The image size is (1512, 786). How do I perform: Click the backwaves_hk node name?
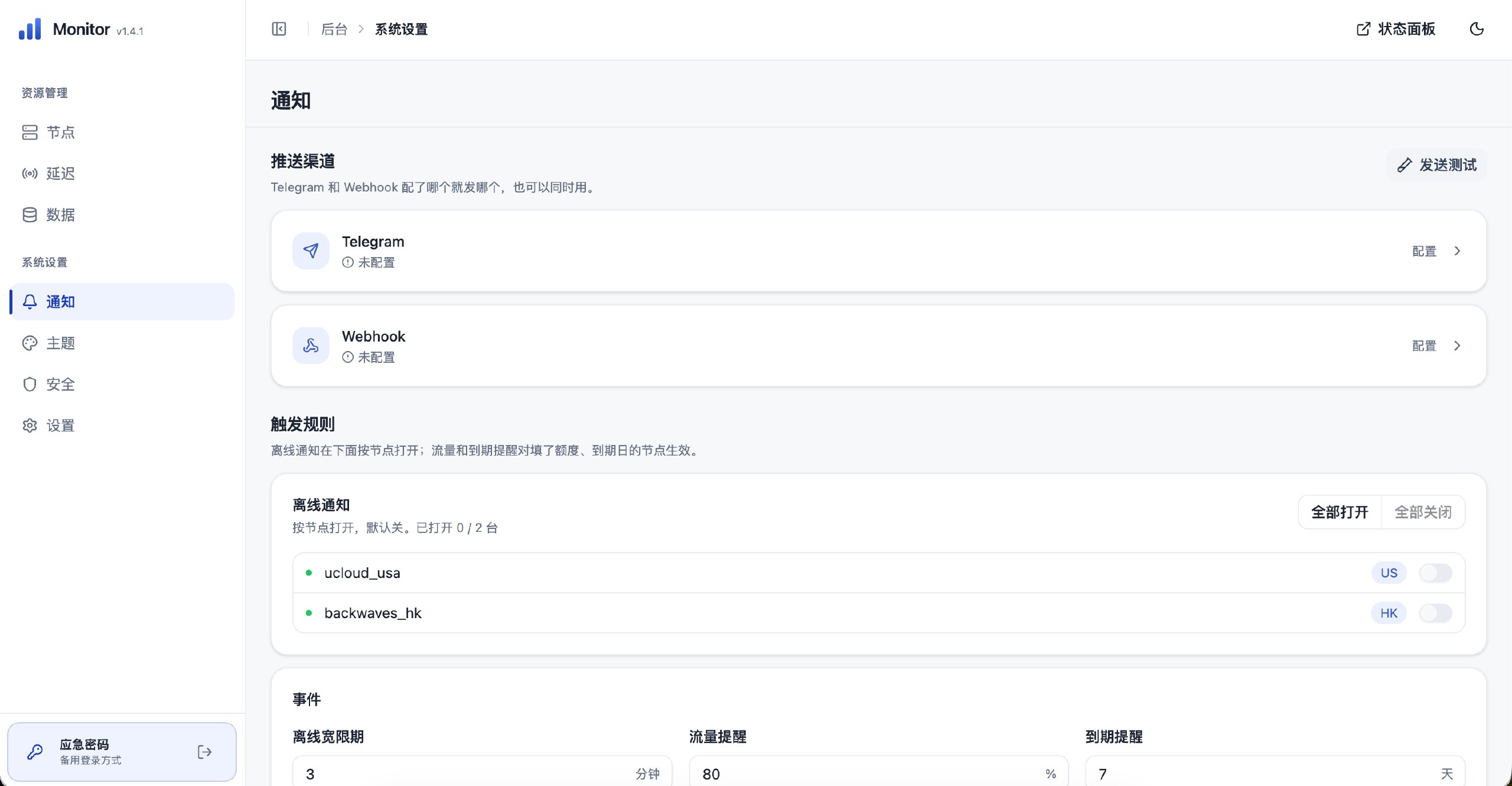click(373, 613)
